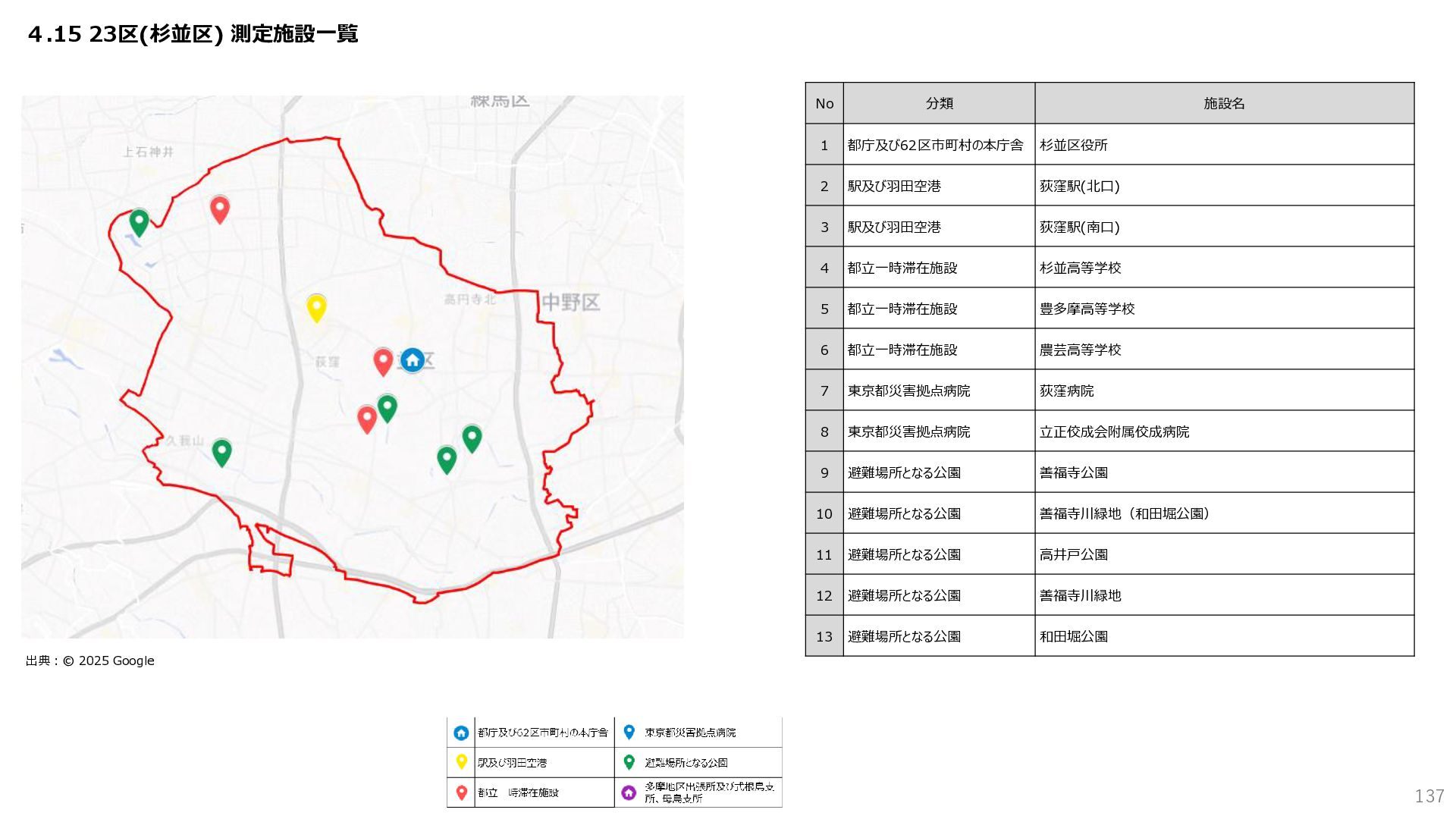The width and height of the screenshot is (1456, 819).
Task: Click the 分類 column header
Action: 939,103
